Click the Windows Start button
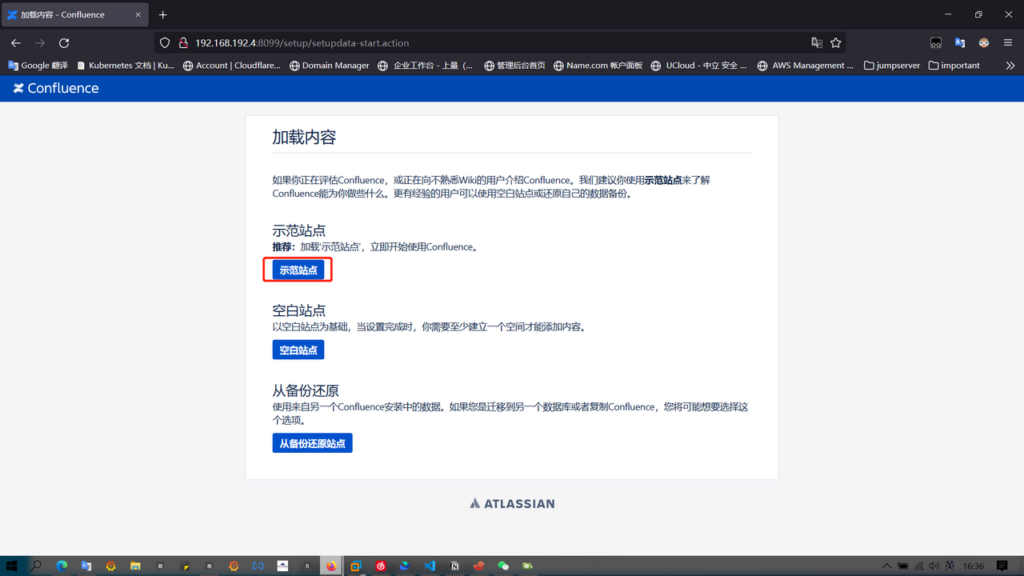Viewport: 1024px width, 576px height. click(x=12, y=566)
